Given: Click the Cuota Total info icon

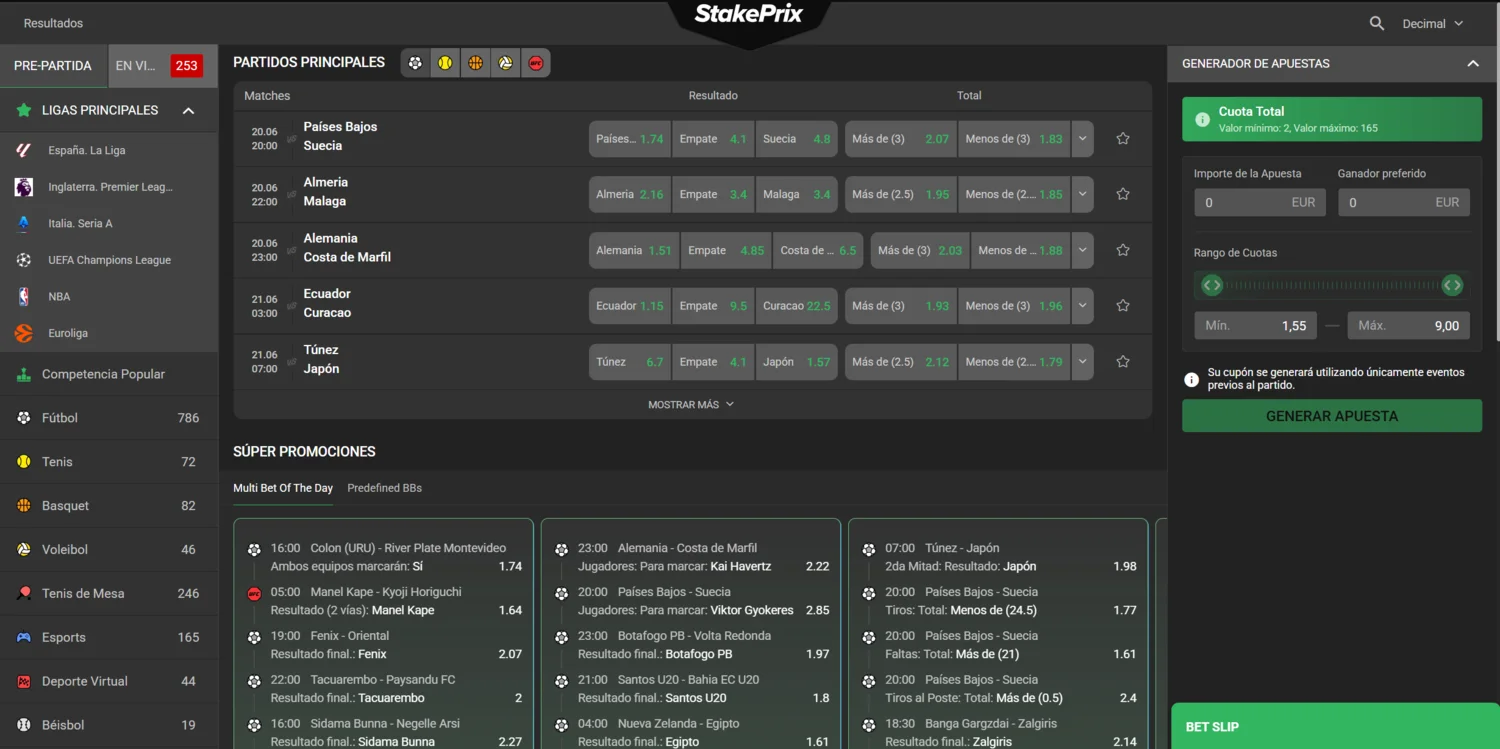Looking at the screenshot, I should (1201, 119).
